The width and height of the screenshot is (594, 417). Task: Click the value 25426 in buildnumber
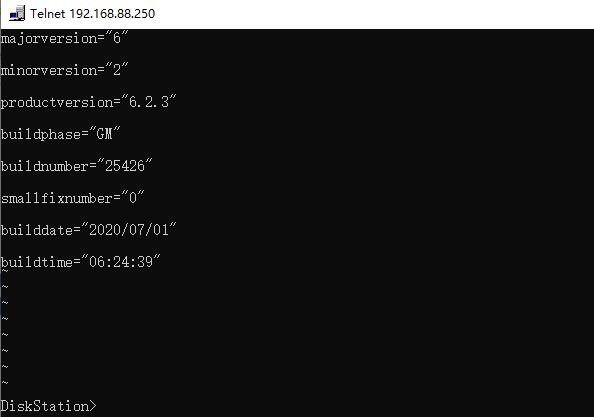pos(125,166)
